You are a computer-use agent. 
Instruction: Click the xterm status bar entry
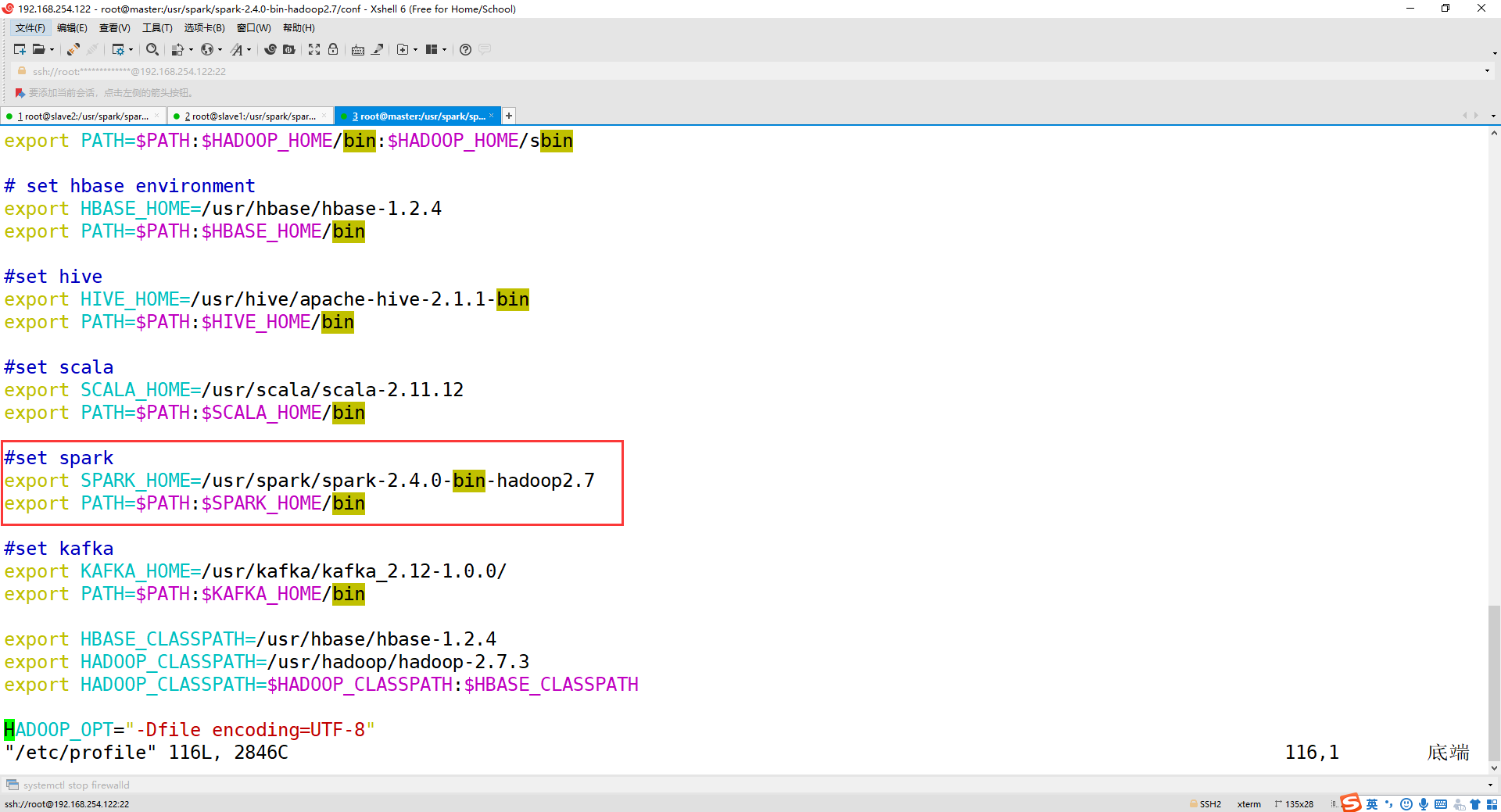pos(1248,803)
